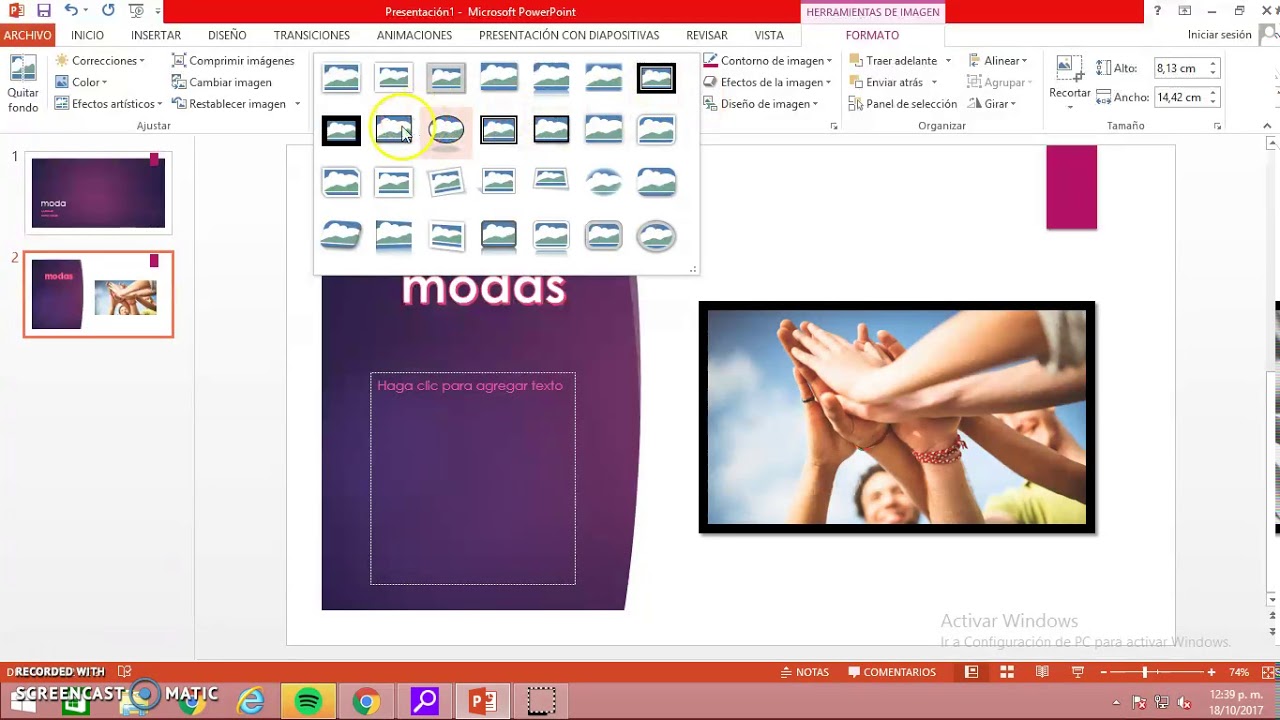The height and width of the screenshot is (720, 1280).
Task: Click the Recortar crop icon
Action: (1069, 69)
